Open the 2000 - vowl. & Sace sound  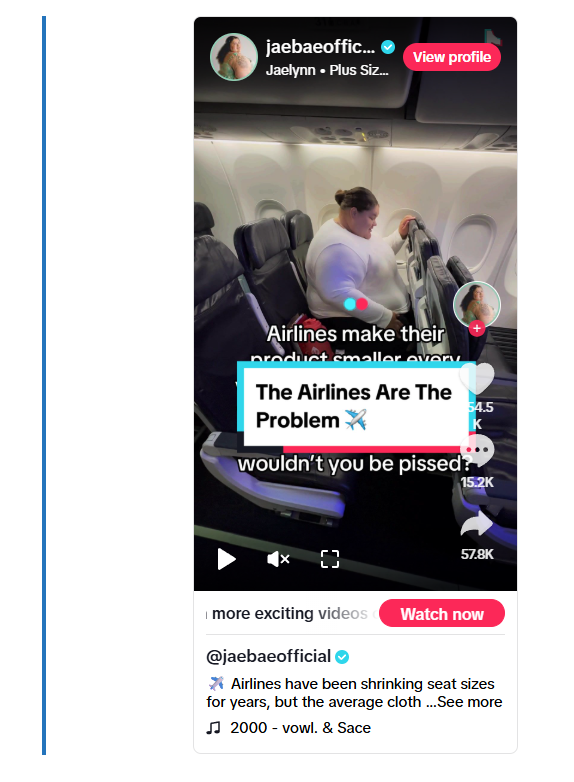click(300, 728)
